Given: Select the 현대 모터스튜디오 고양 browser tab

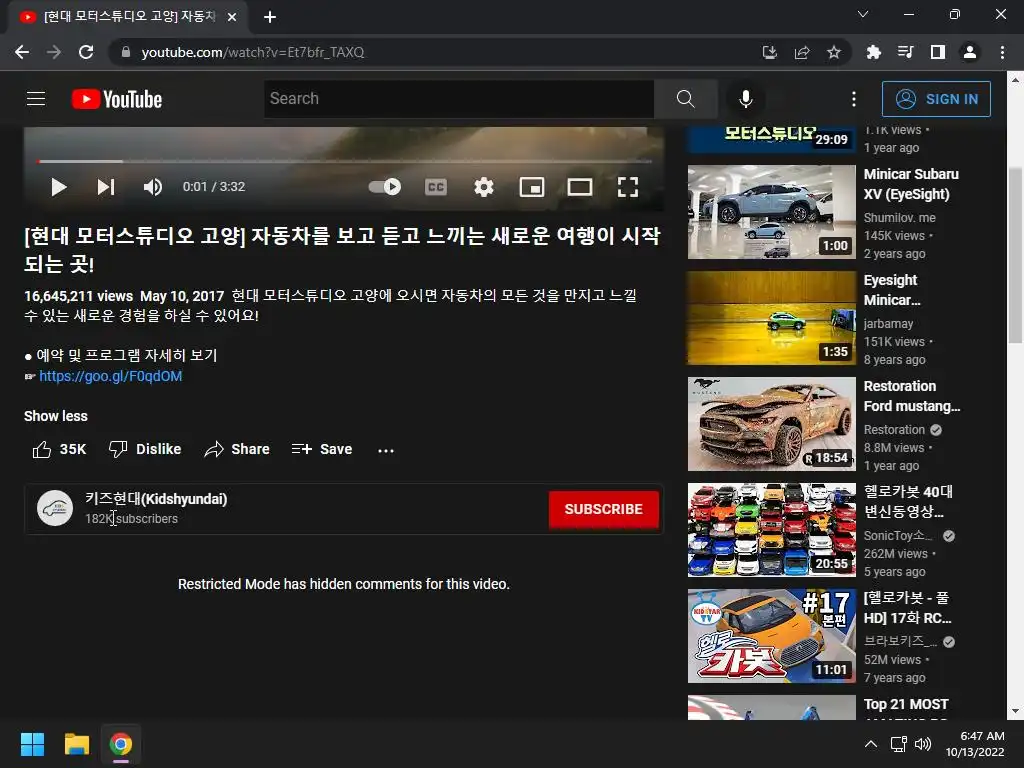Looking at the screenshot, I should (128, 17).
